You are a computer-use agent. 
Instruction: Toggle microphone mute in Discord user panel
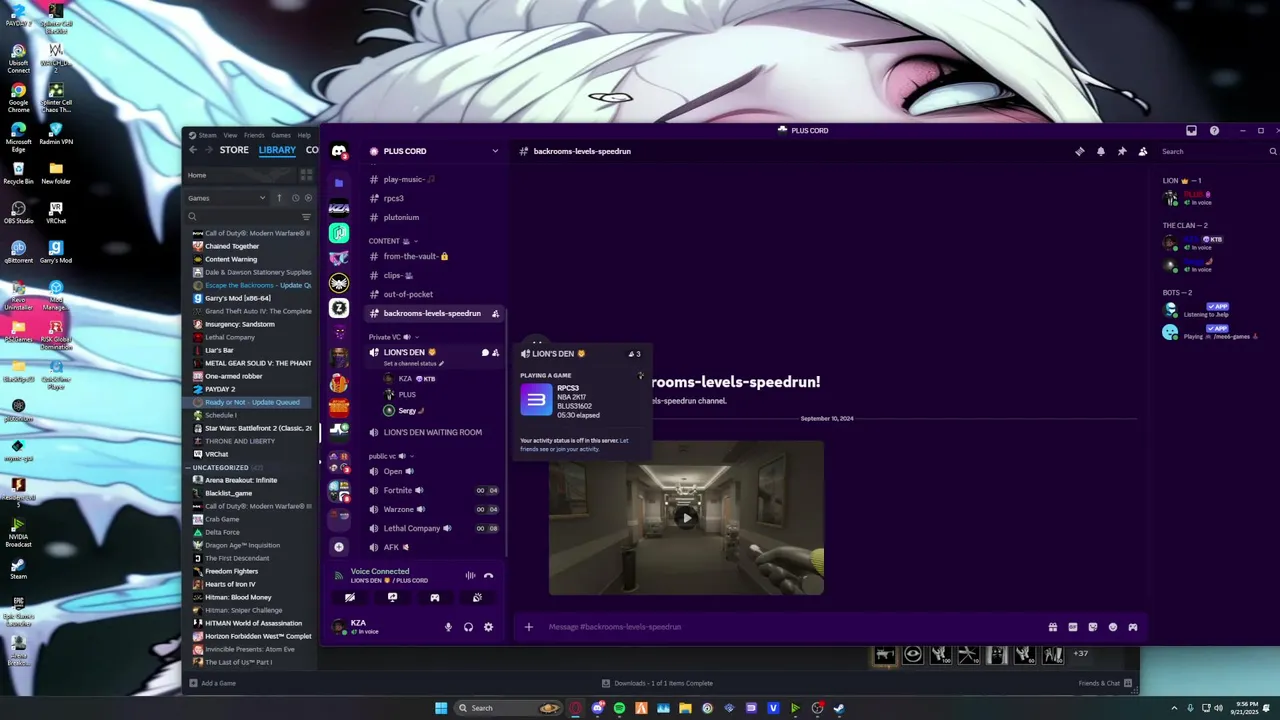(448, 627)
